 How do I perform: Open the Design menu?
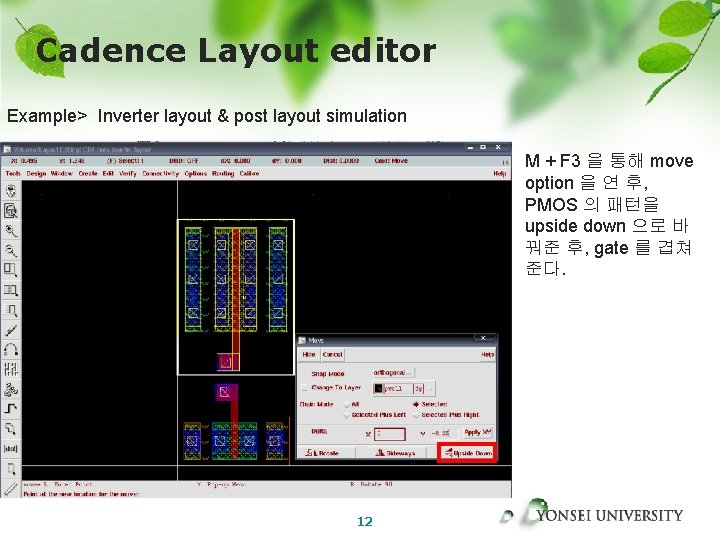pyautogui.click(x=36, y=174)
